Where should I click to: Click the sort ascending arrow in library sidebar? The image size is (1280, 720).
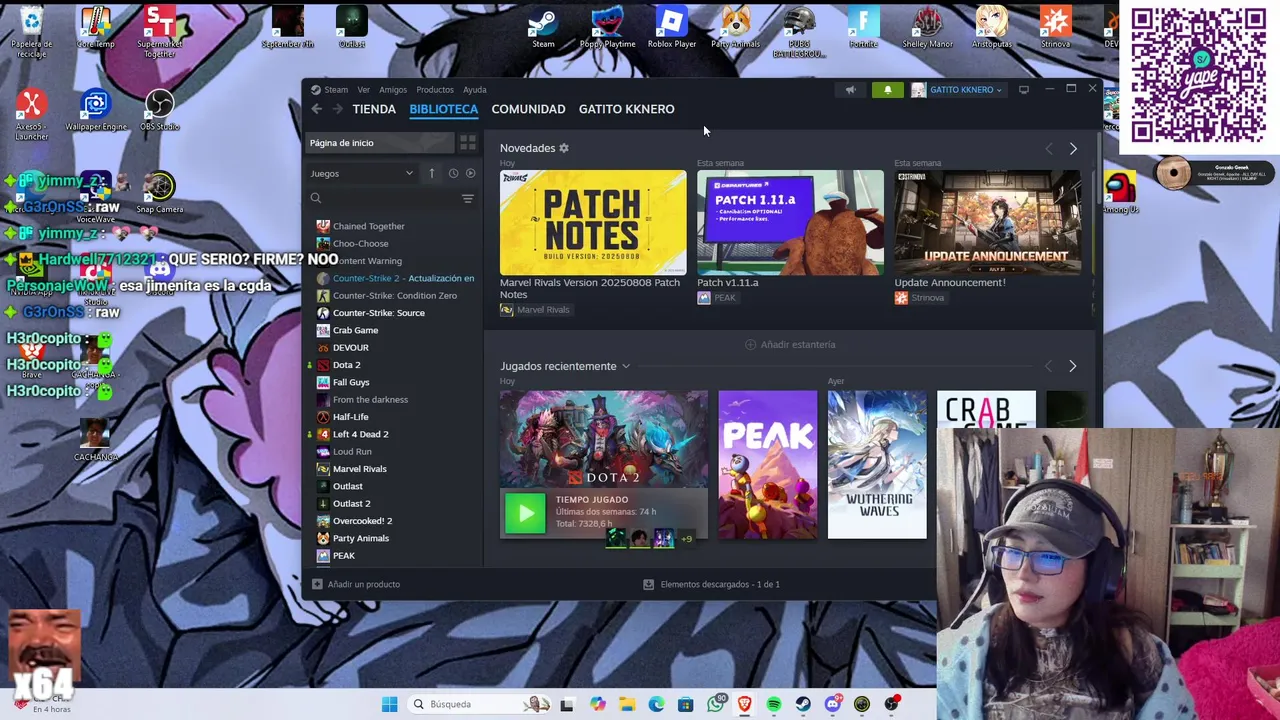pyautogui.click(x=432, y=173)
